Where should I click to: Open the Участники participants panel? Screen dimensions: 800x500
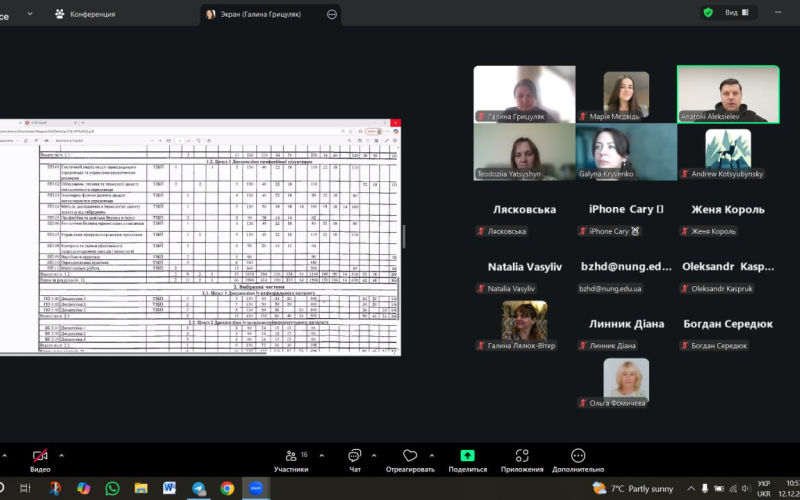(x=291, y=458)
